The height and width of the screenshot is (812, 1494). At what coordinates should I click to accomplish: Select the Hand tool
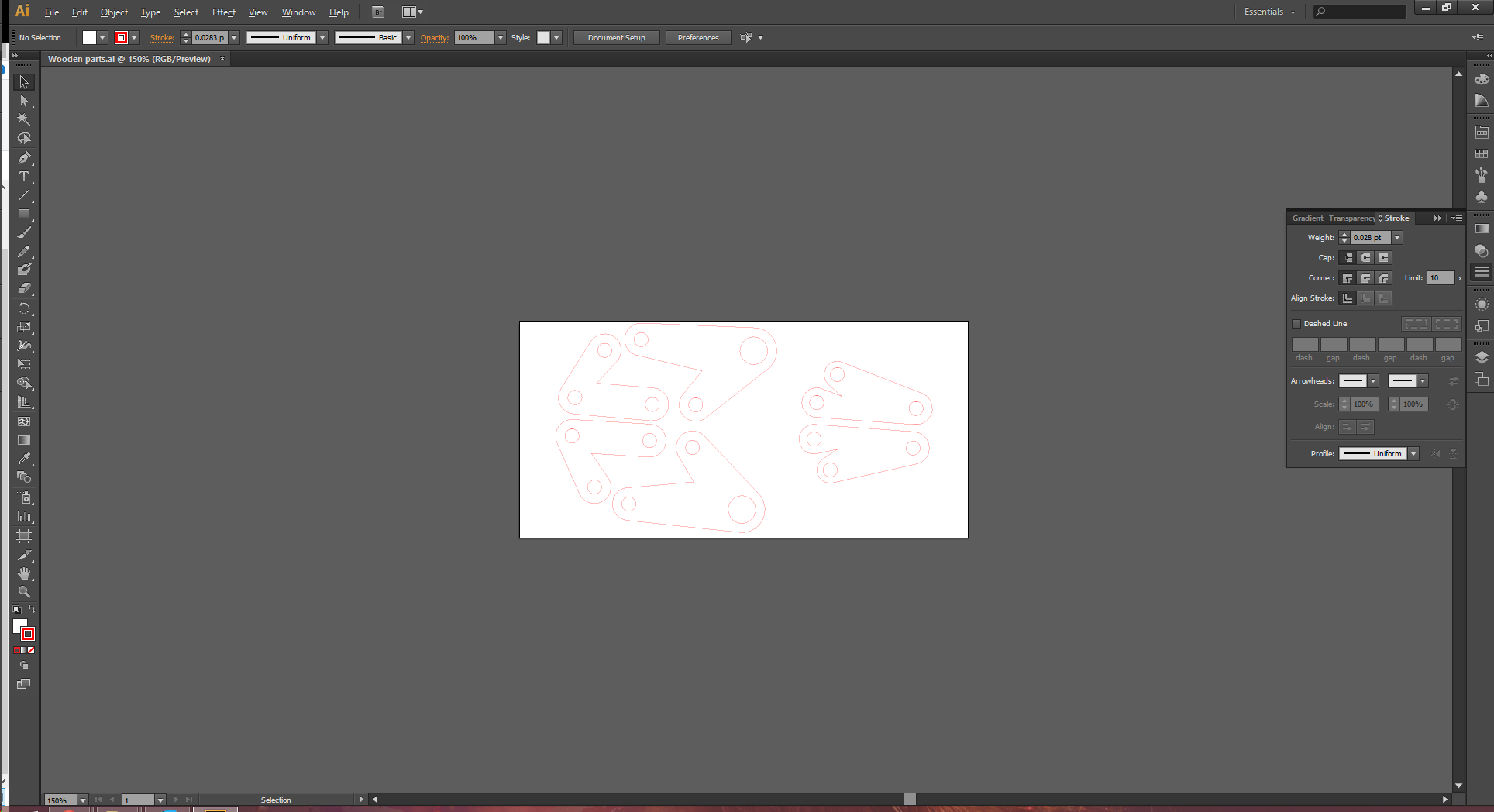click(24, 573)
